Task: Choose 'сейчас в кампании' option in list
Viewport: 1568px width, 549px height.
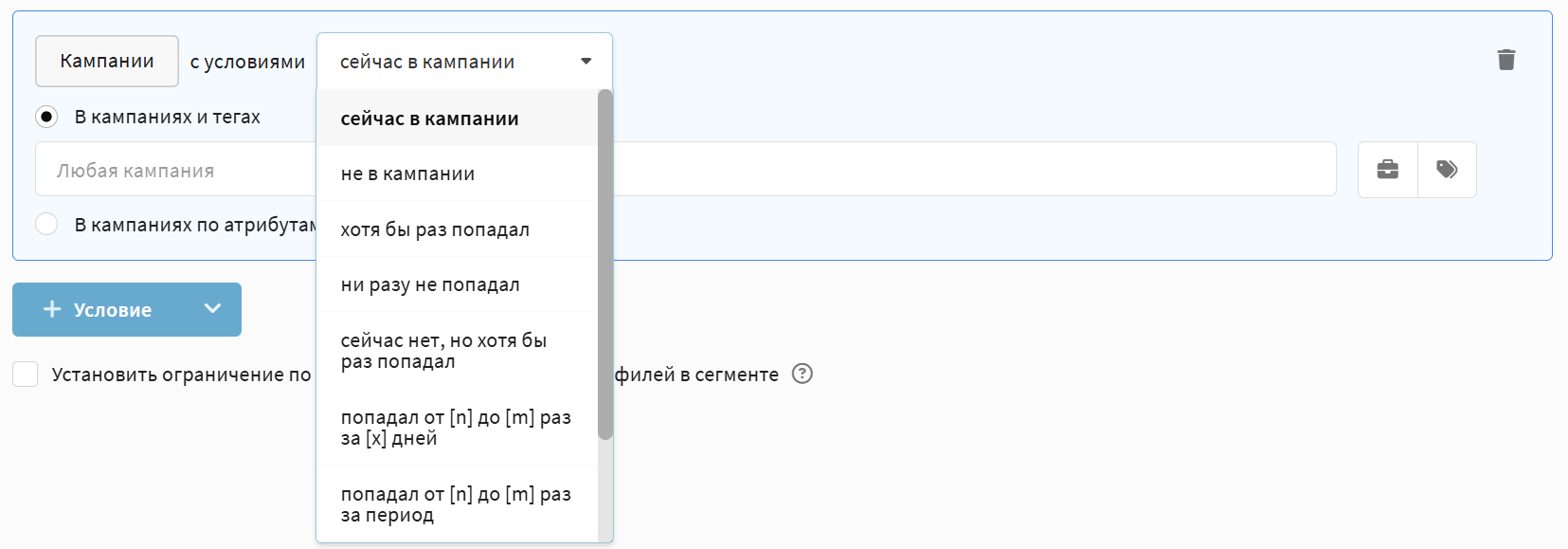Action: pos(430,119)
